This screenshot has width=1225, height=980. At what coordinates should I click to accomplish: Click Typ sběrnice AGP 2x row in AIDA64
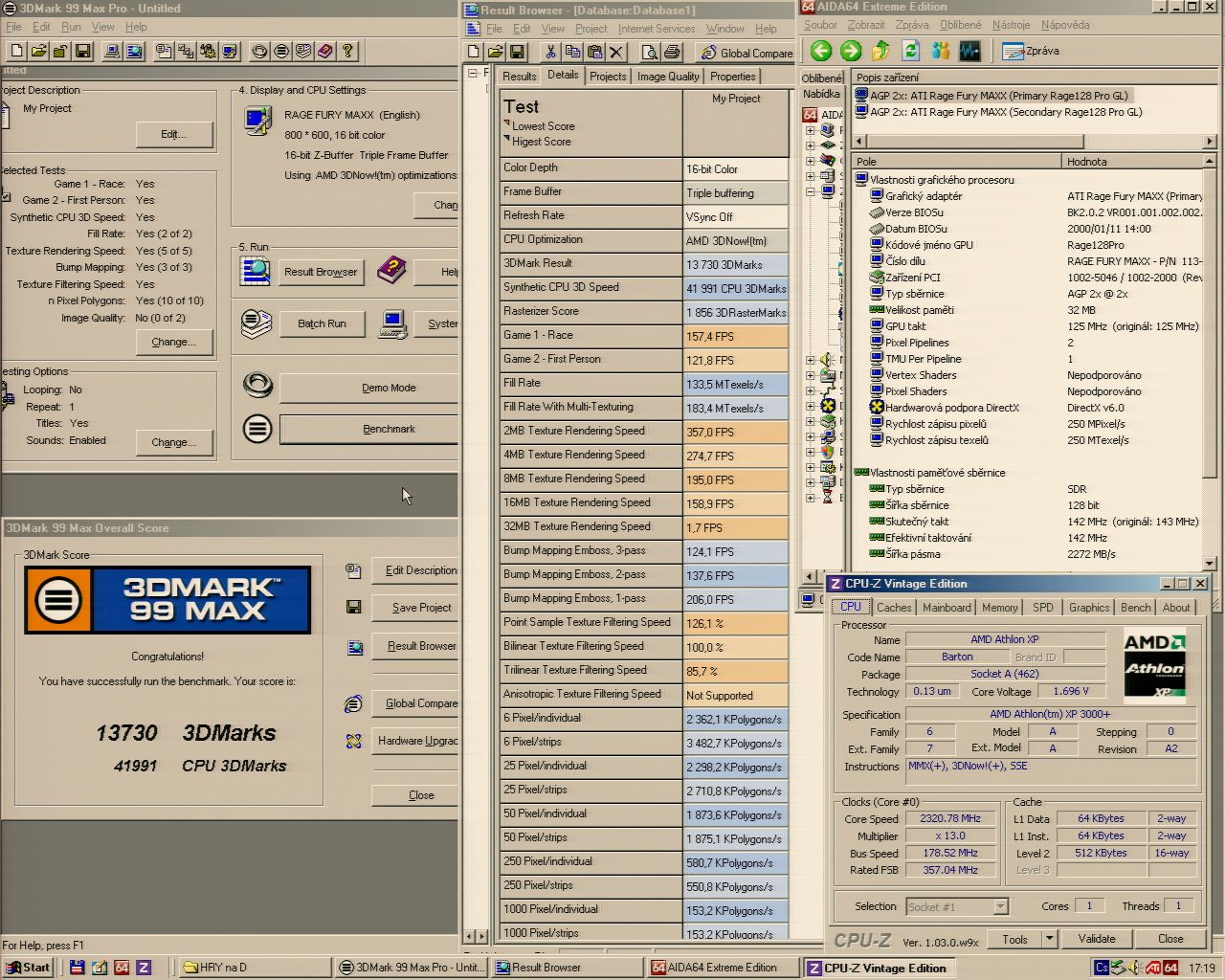(x=1027, y=294)
